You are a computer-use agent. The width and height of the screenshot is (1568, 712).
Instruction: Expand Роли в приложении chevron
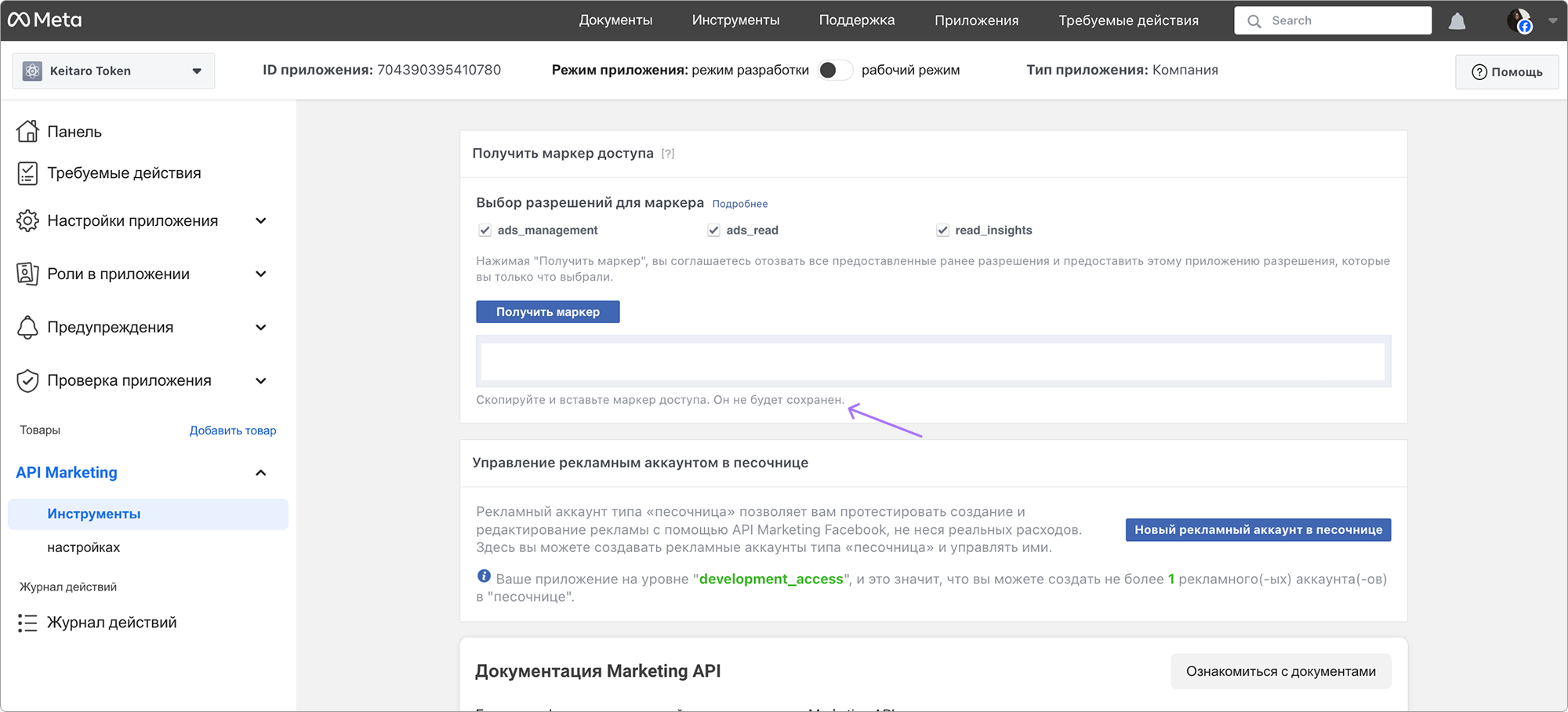261,274
